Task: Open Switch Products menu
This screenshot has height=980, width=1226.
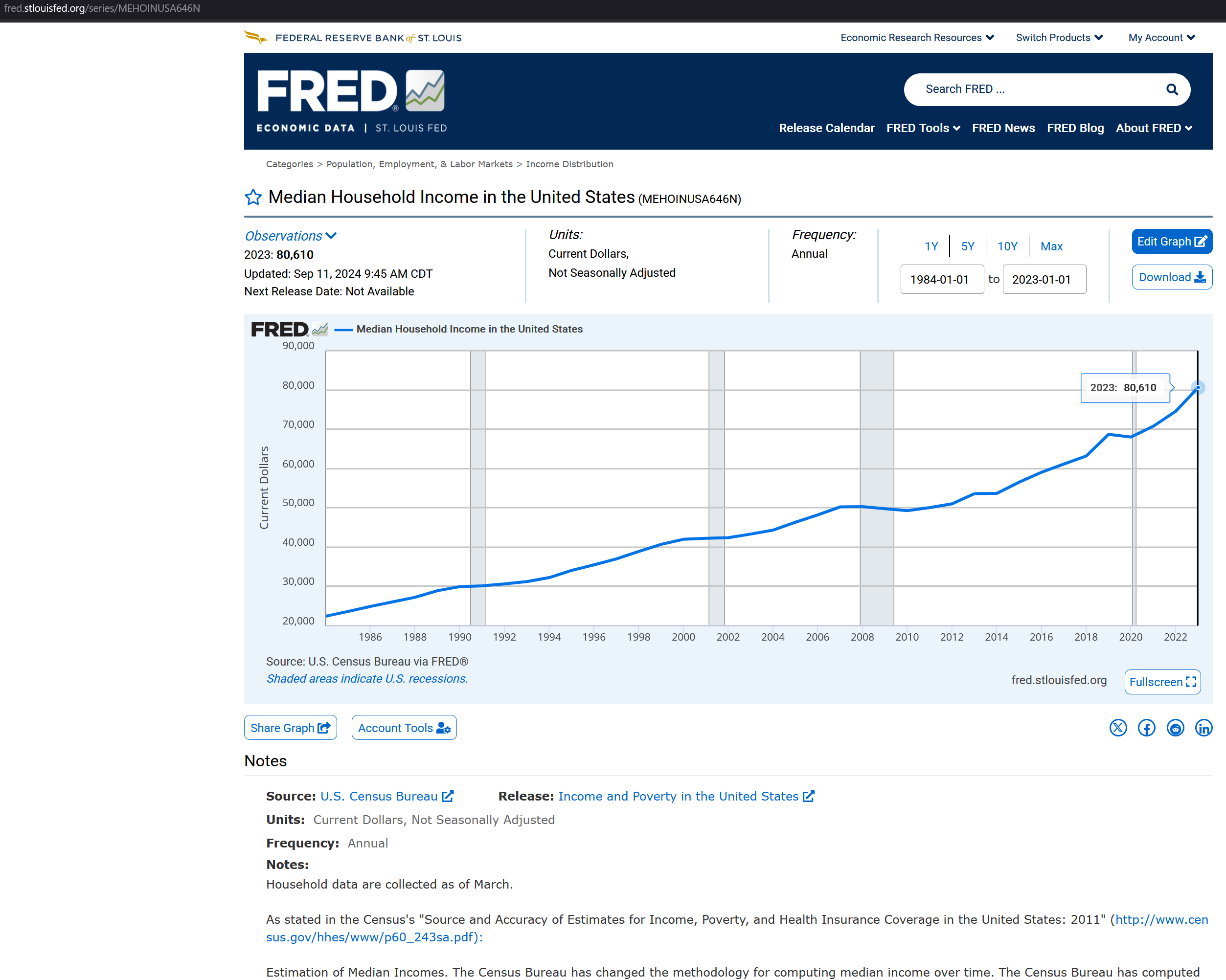Action: pyautogui.click(x=1059, y=38)
